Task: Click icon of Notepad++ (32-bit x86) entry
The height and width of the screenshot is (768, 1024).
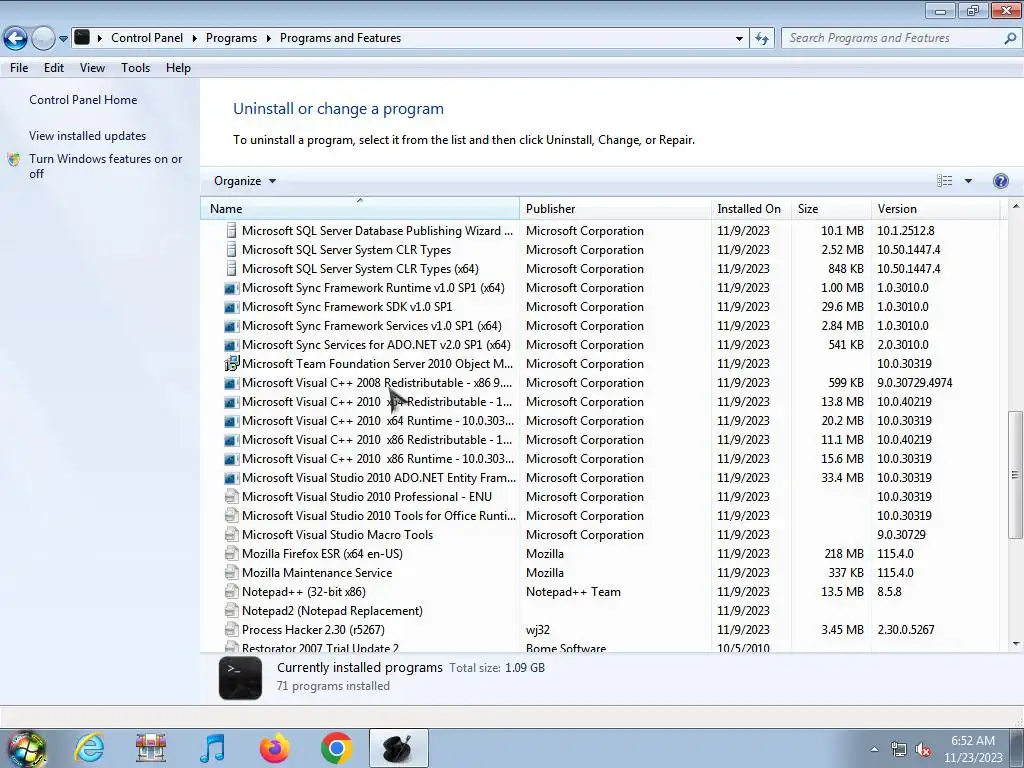Action: (231, 592)
